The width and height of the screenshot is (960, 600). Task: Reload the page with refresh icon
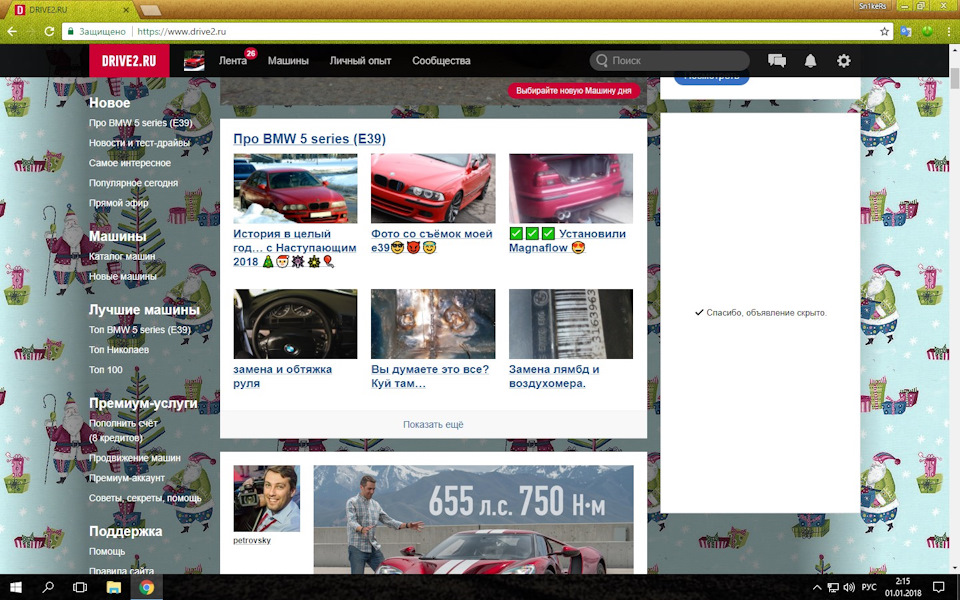[x=49, y=31]
